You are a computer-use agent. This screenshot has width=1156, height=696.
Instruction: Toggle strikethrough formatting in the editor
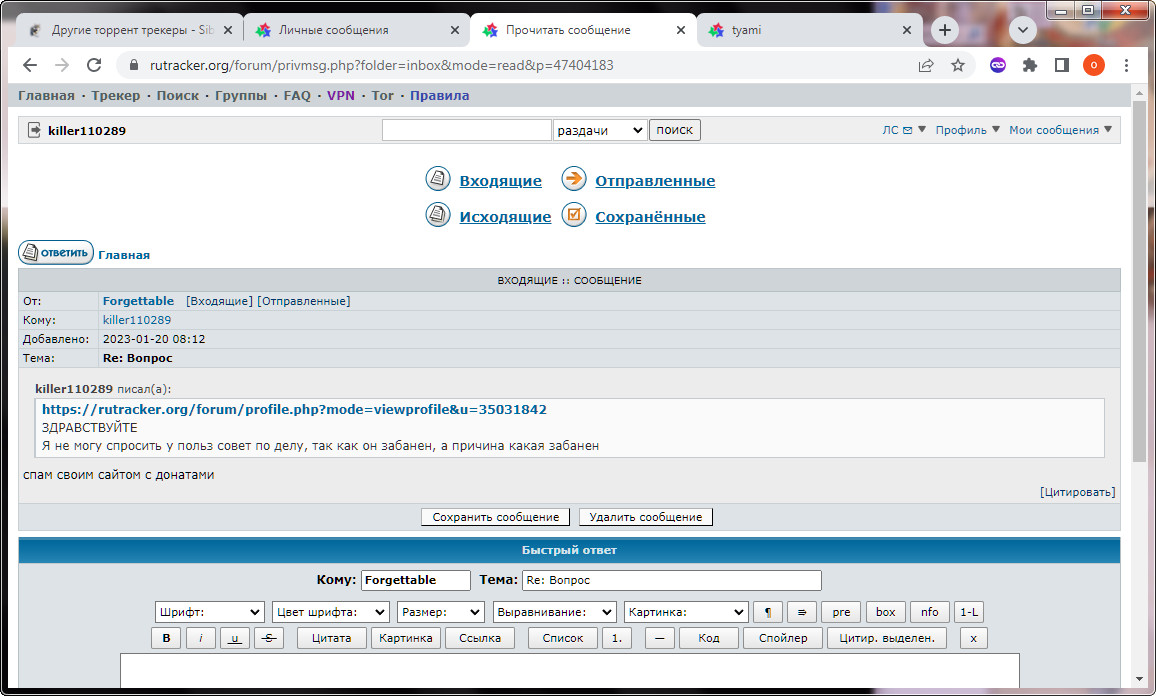[269, 638]
